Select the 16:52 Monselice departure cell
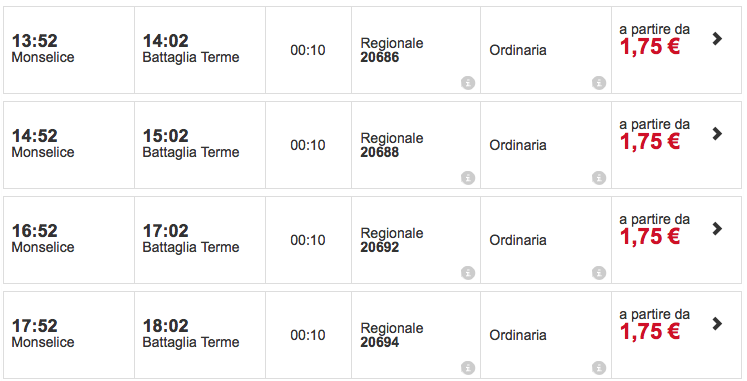Image resolution: width=747 pixels, height=381 pixels. [69, 240]
